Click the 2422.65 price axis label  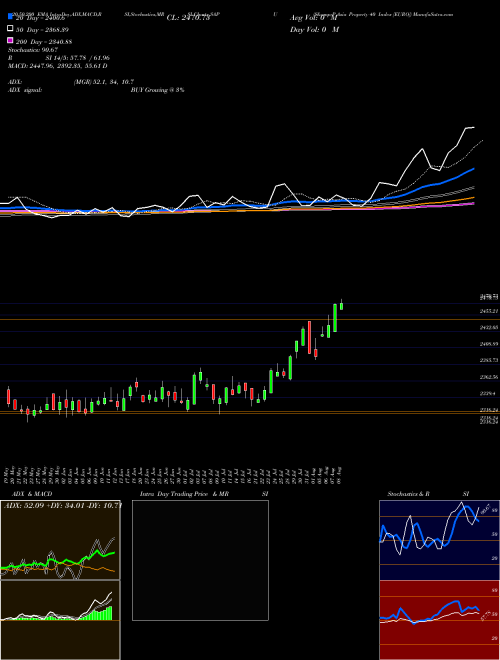(x=489, y=327)
